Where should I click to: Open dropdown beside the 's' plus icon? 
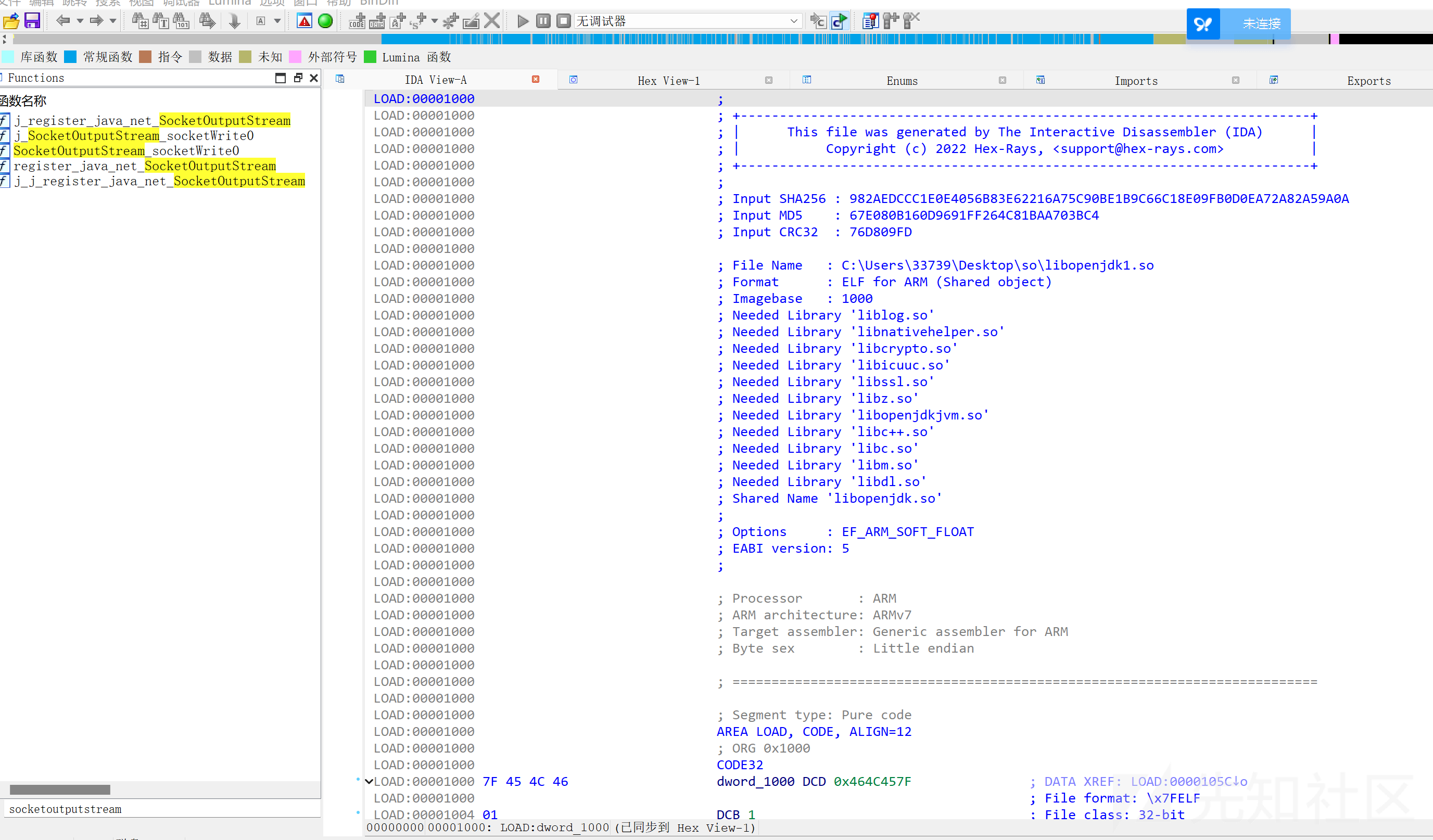[x=435, y=22]
